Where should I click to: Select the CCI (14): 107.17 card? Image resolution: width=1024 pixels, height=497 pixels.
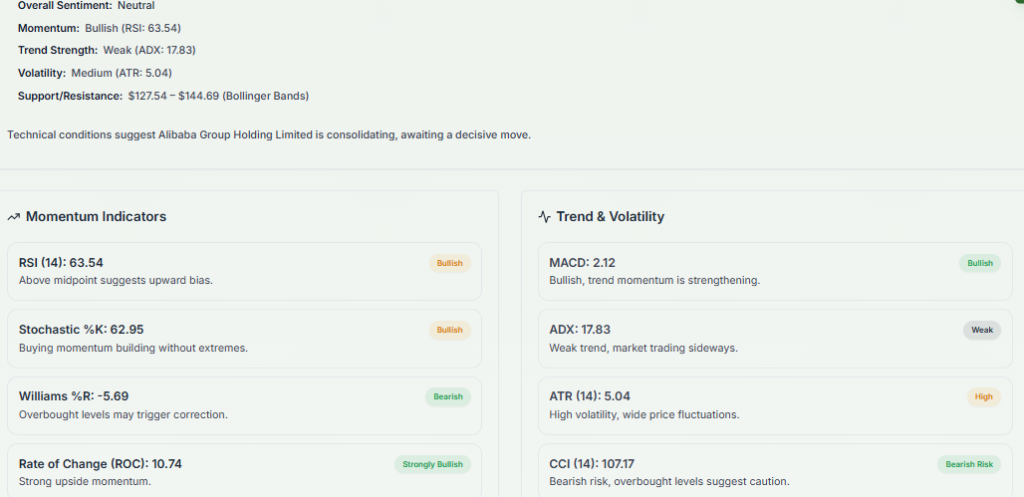775,470
